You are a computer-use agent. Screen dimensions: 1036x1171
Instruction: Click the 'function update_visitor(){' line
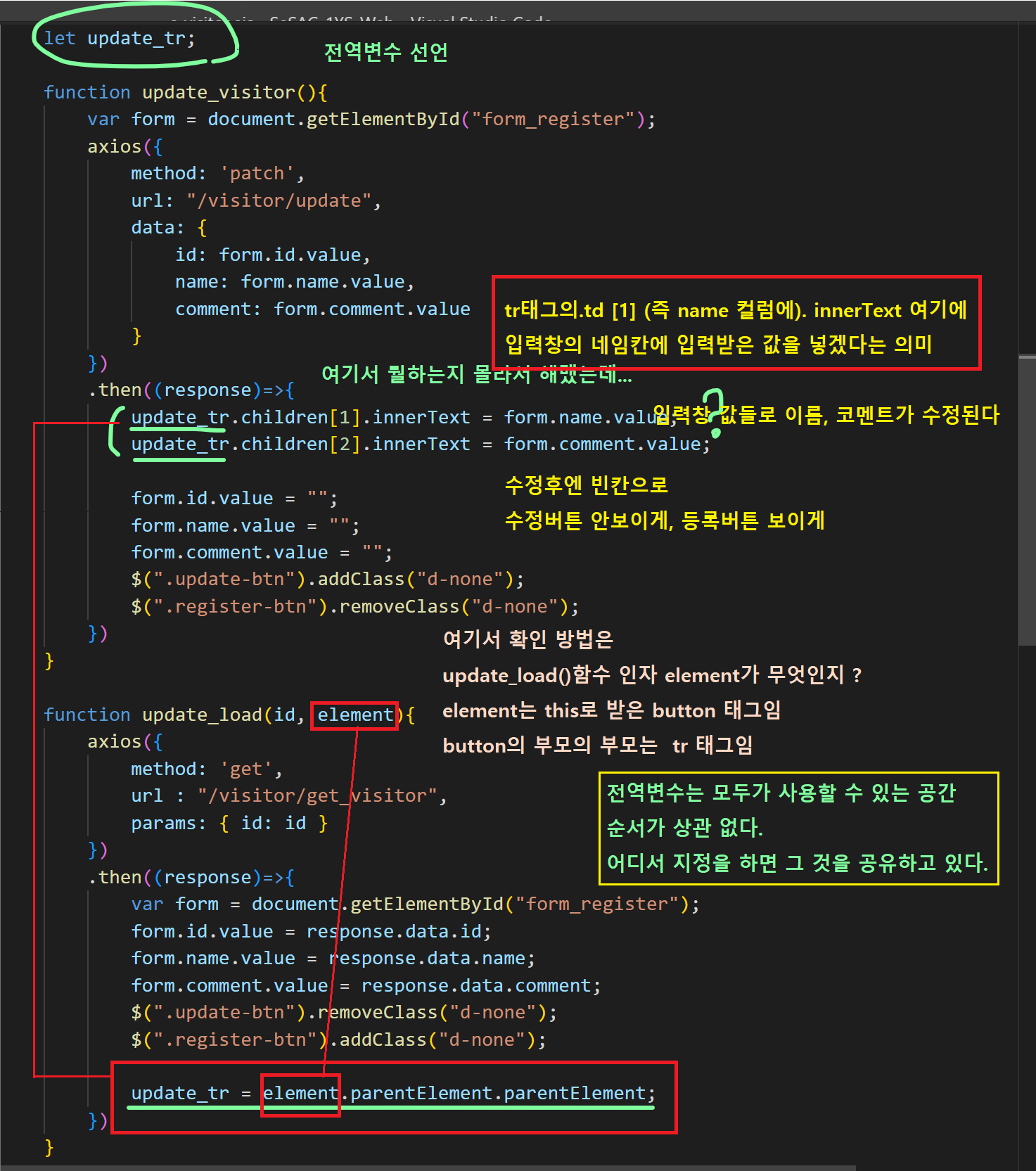point(186,93)
